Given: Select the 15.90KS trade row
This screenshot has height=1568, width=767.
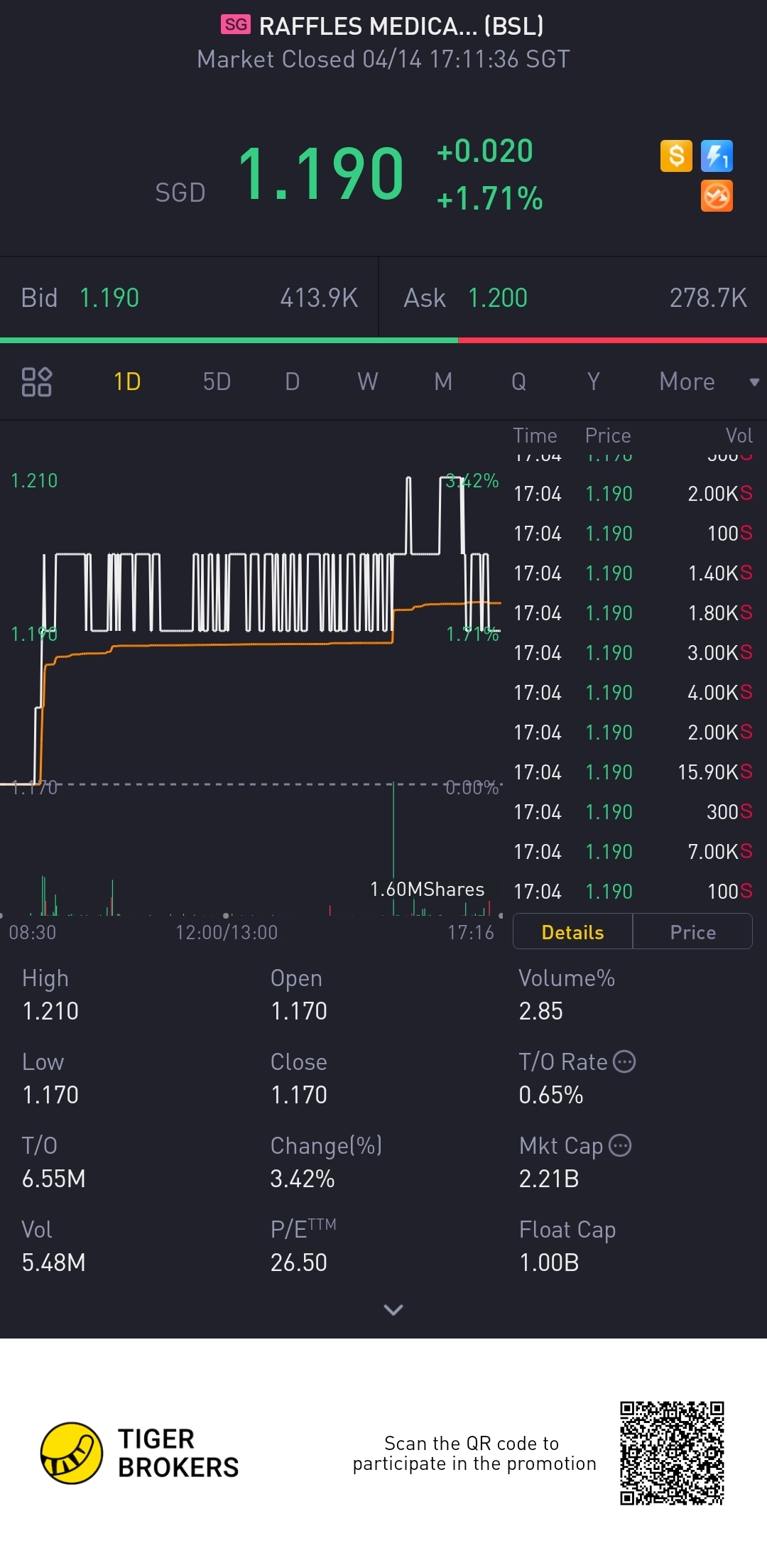Looking at the screenshot, I should coord(633,772).
